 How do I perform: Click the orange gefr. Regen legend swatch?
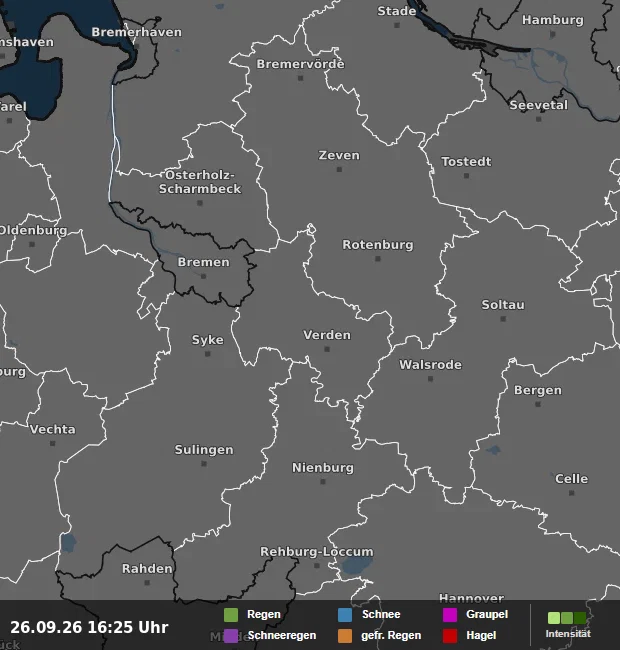coord(345,636)
